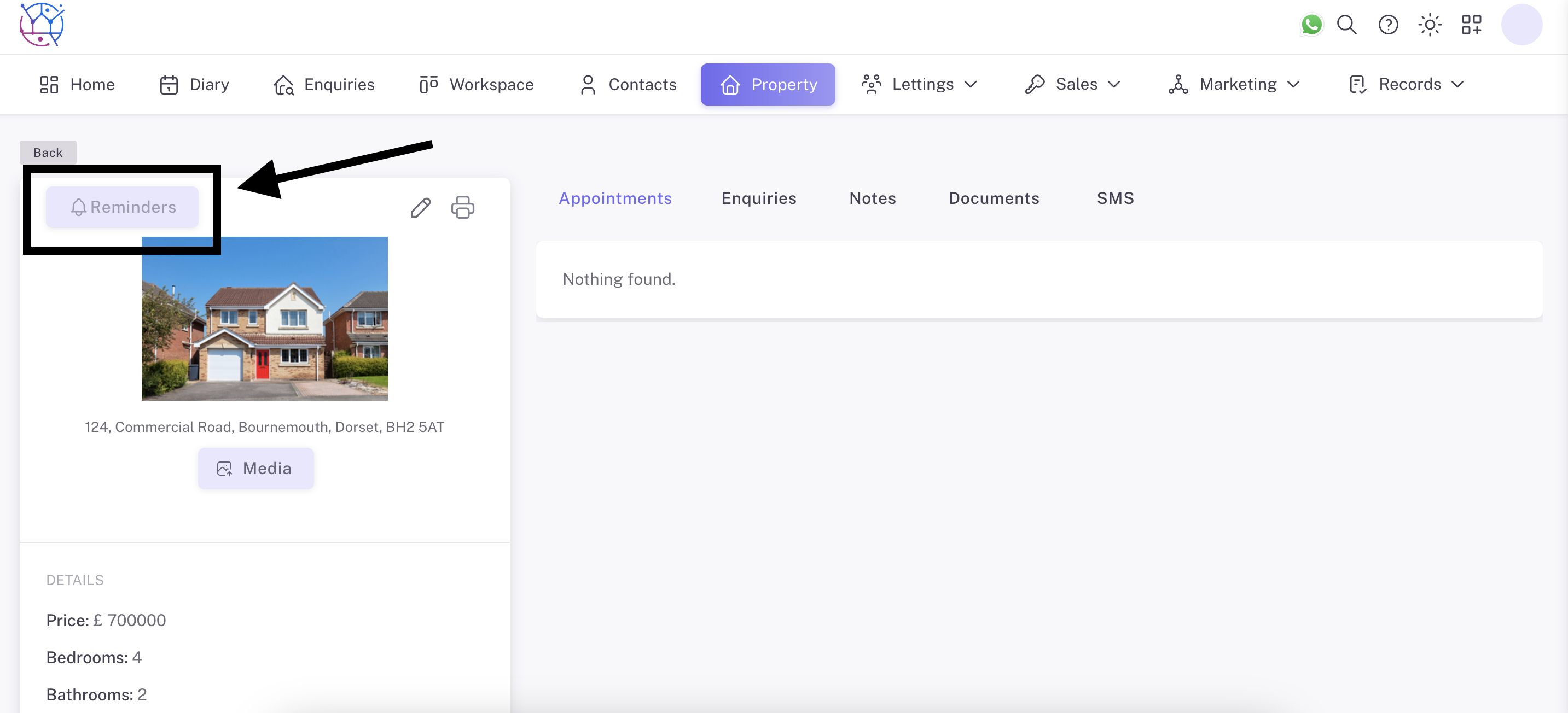Expand the Sales dropdown menu
This screenshot has width=1568, height=713.
pyautogui.click(x=1073, y=84)
